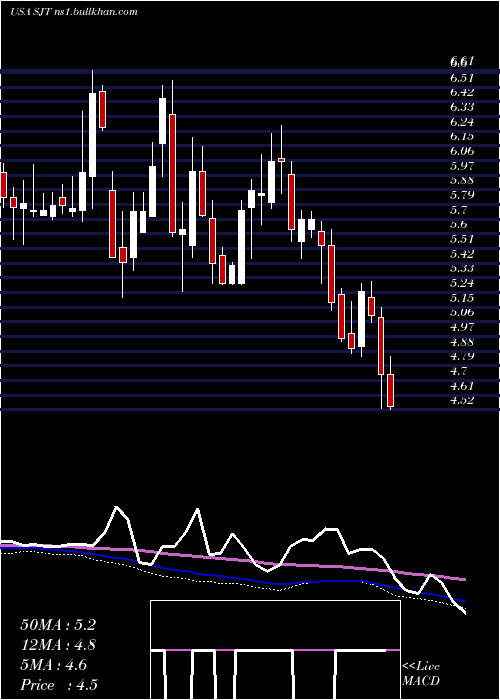
Task: Select the 5.42 price axis label
Action: 462,254
